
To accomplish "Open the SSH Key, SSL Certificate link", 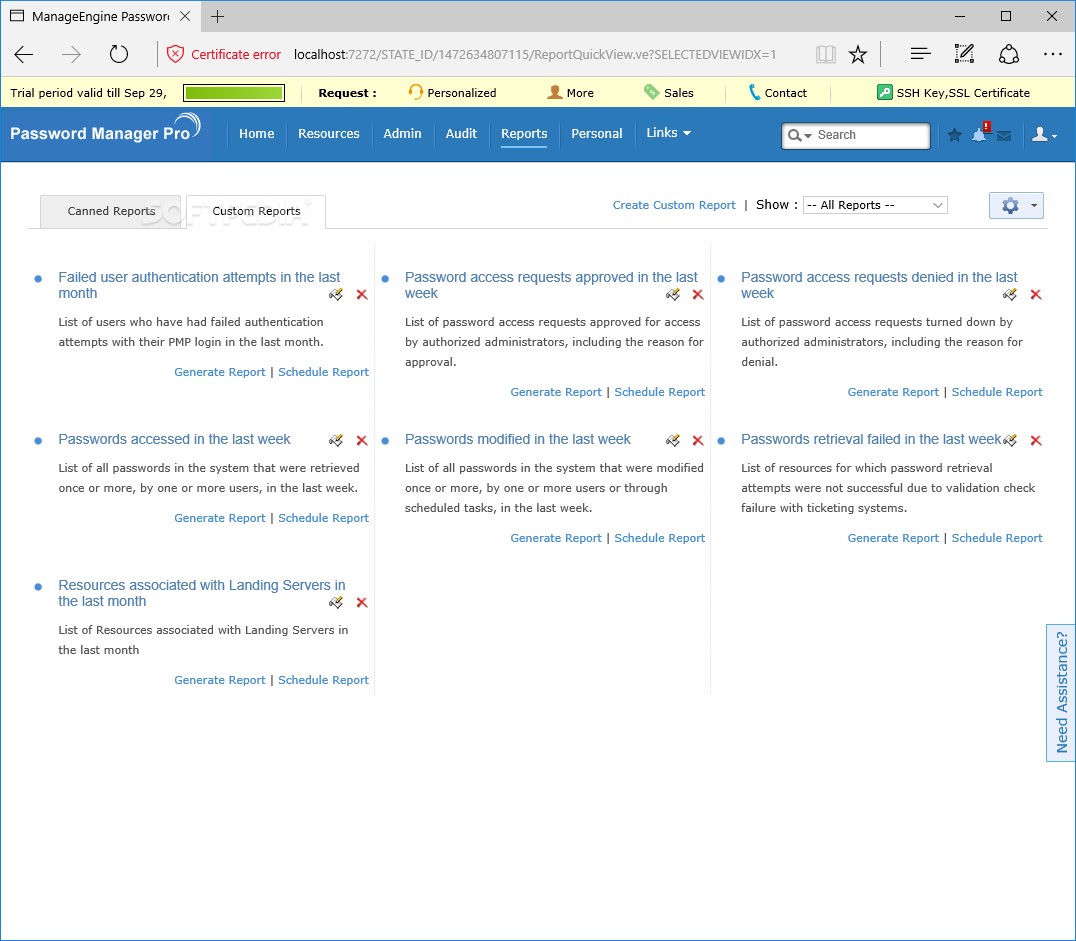I will [x=953, y=93].
